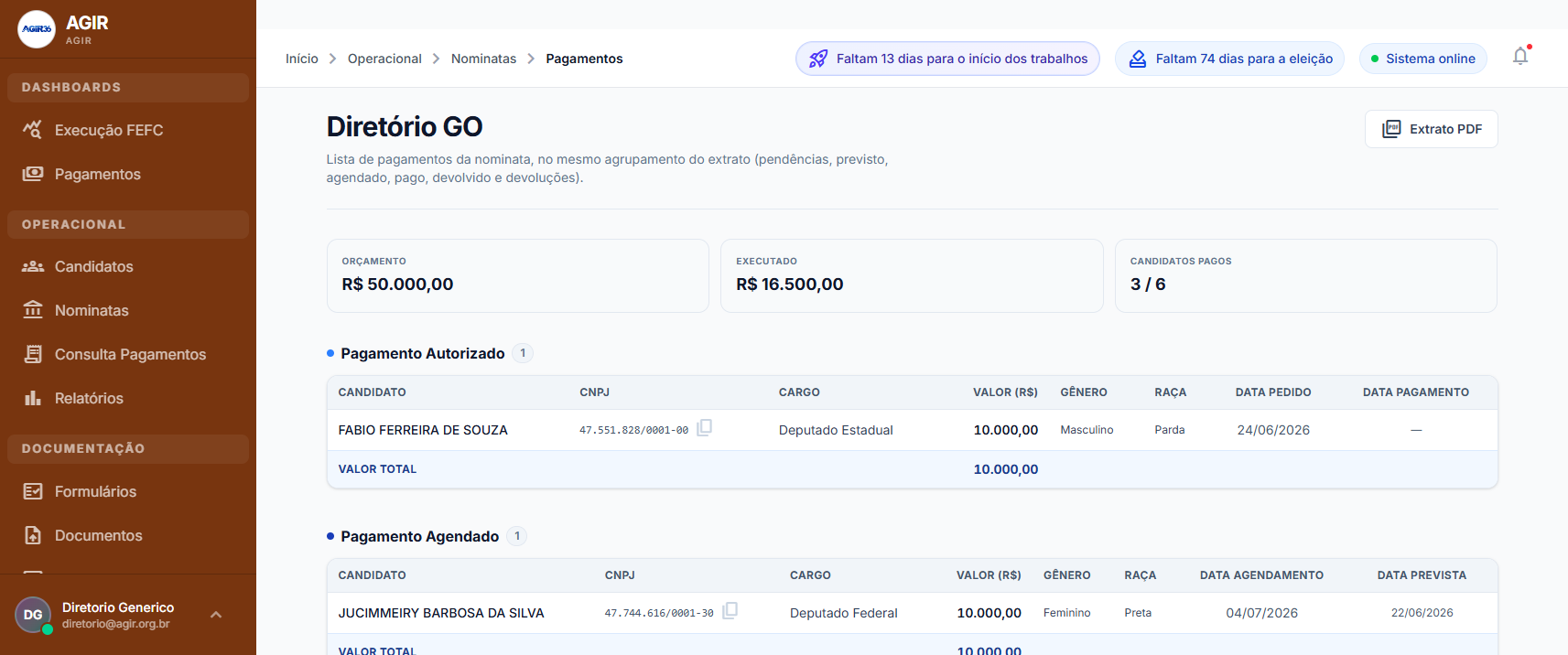The image size is (1568, 655).
Task: Click the EXECUTADO R$ 16.500,00 card
Action: tap(912, 275)
